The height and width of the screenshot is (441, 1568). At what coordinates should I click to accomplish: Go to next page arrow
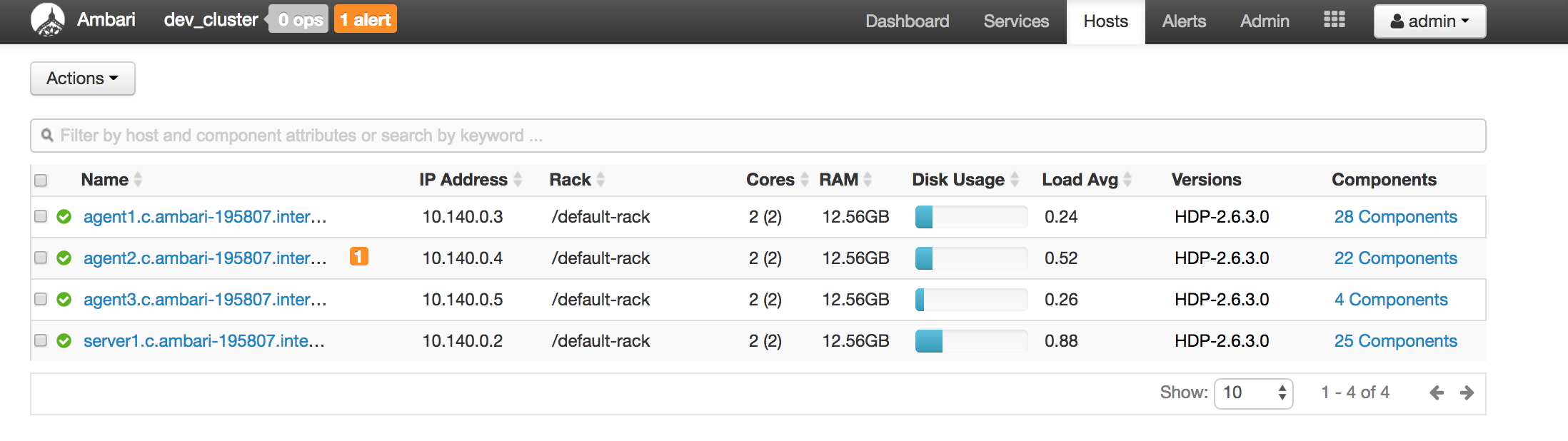(1467, 392)
